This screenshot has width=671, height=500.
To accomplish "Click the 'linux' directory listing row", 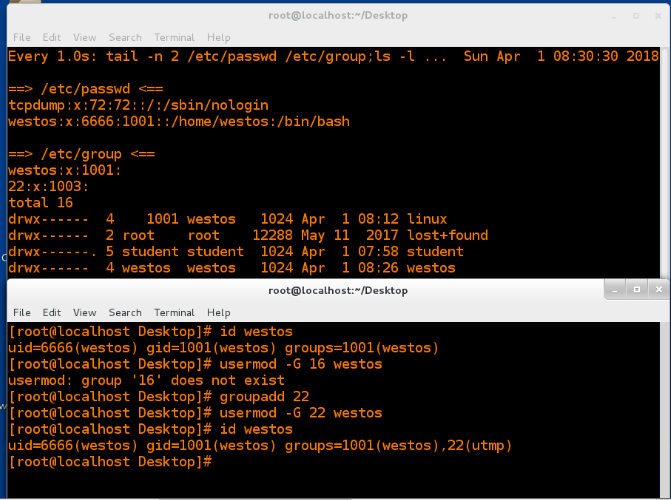I will pos(228,219).
